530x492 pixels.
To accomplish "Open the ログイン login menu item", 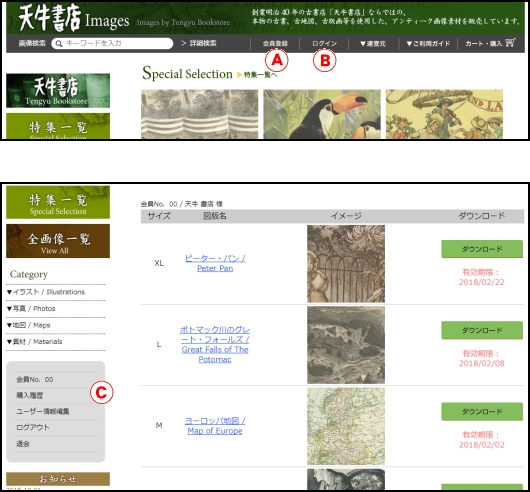I will click(324, 44).
